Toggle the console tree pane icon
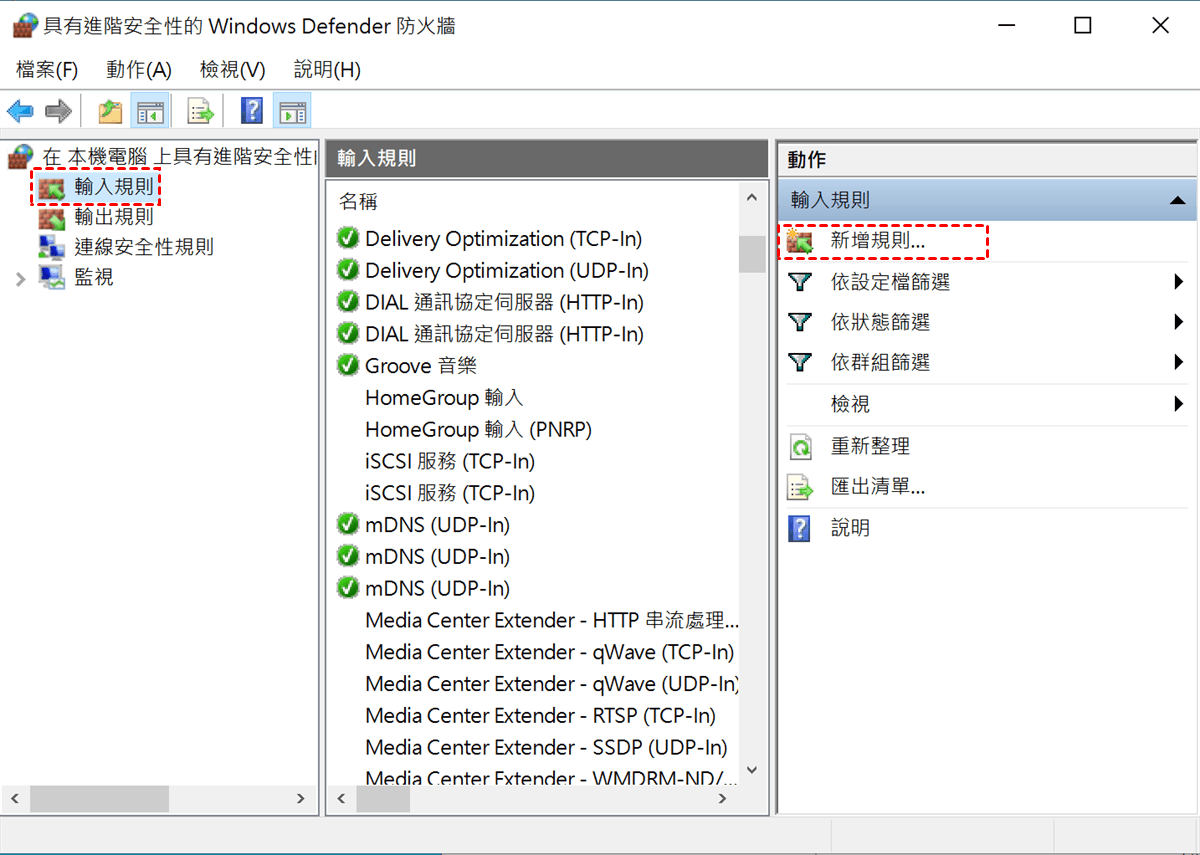This screenshot has height=855, width=1200. click(150, 111)
